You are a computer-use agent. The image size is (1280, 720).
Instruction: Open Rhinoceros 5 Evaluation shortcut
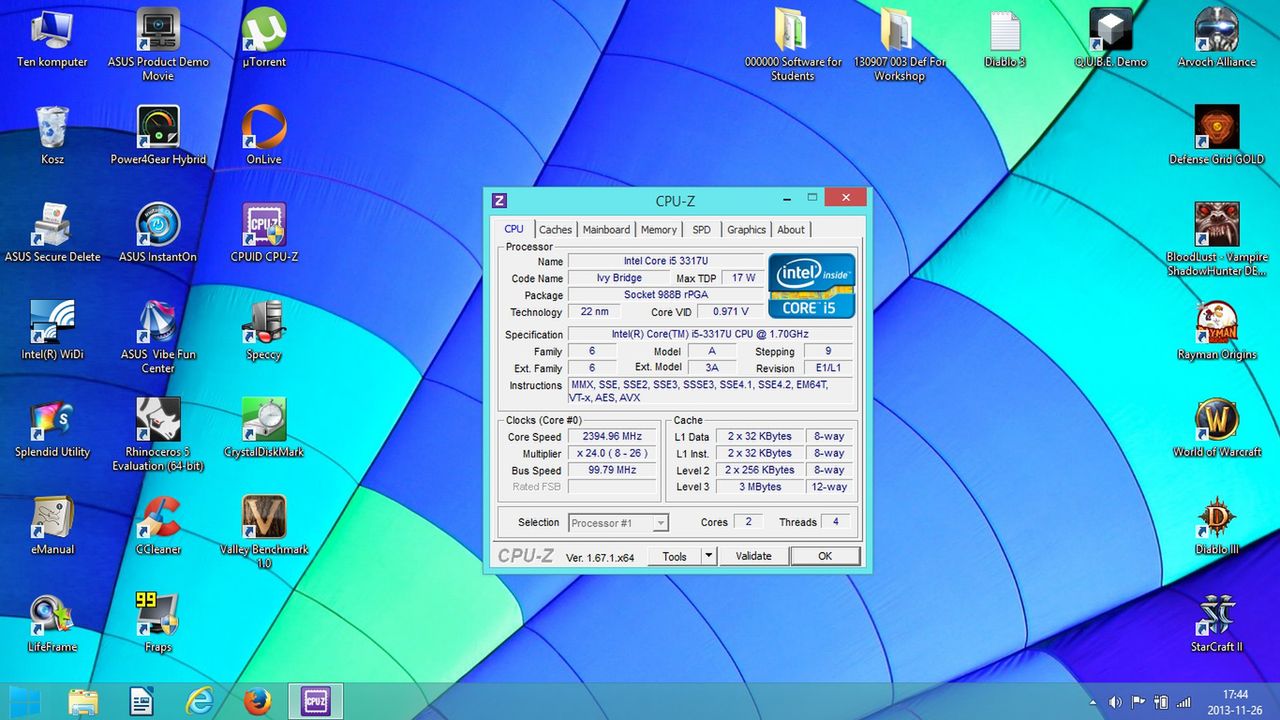click(158, 434)
